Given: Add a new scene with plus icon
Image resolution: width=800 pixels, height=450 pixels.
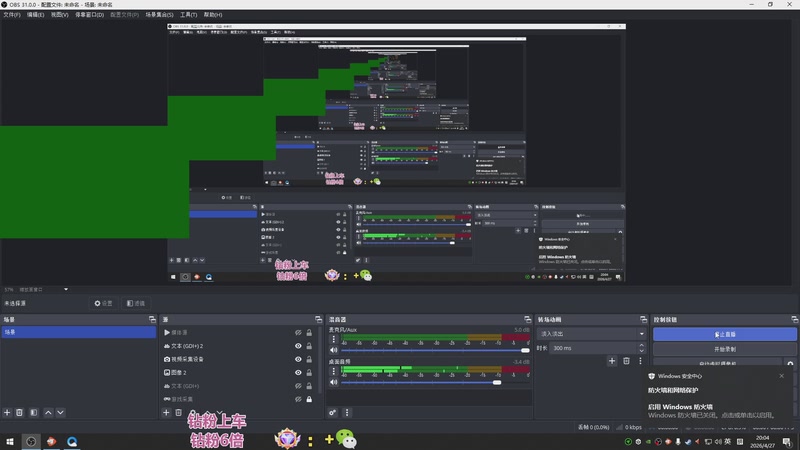Looking at the screenshot, I should 7,412.
